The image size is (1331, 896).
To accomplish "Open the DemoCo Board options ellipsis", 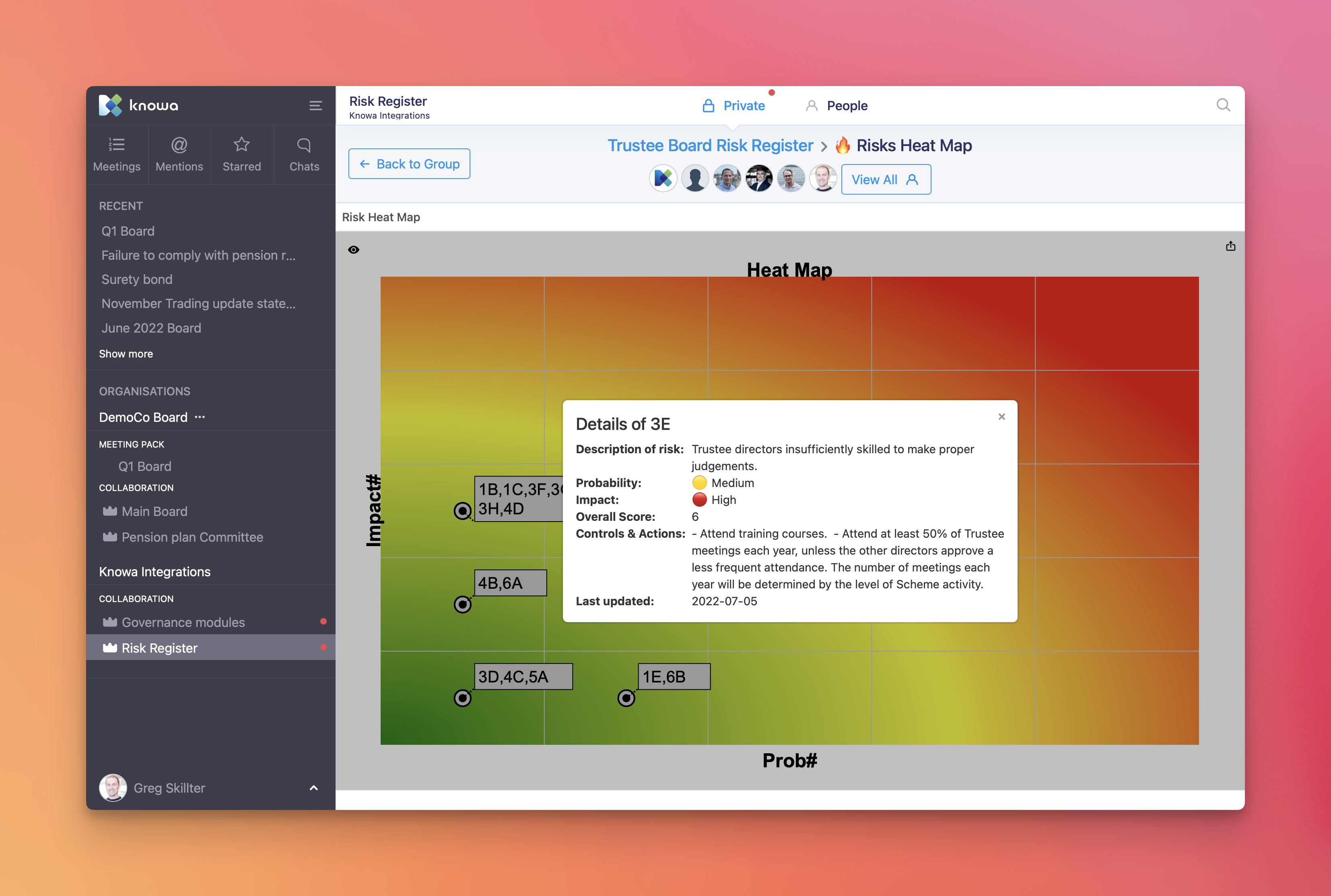I will (x=200, y=417).
